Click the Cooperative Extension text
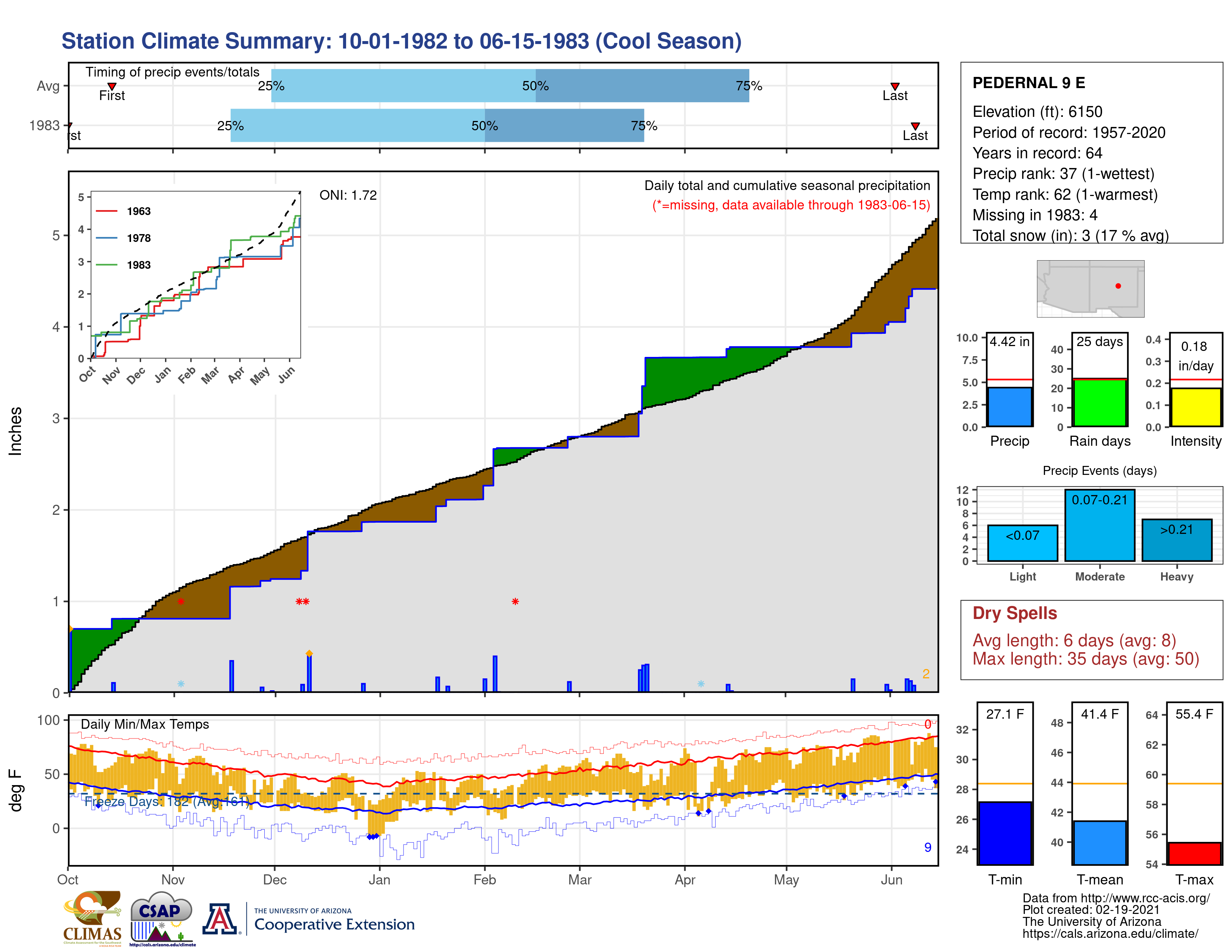 tap(334, 924)
